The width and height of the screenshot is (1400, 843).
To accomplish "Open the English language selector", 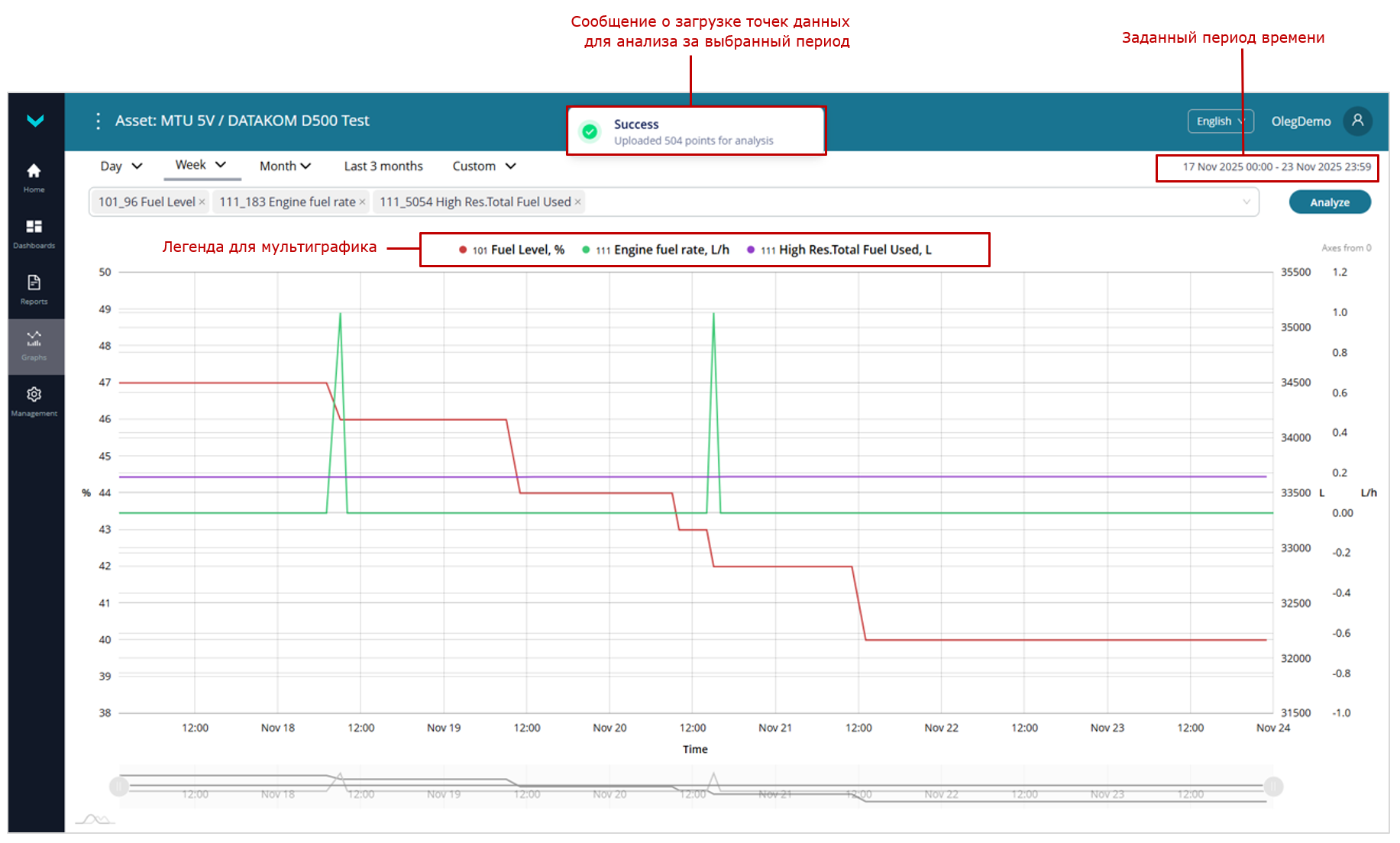I will click(x=1220, y=121).
